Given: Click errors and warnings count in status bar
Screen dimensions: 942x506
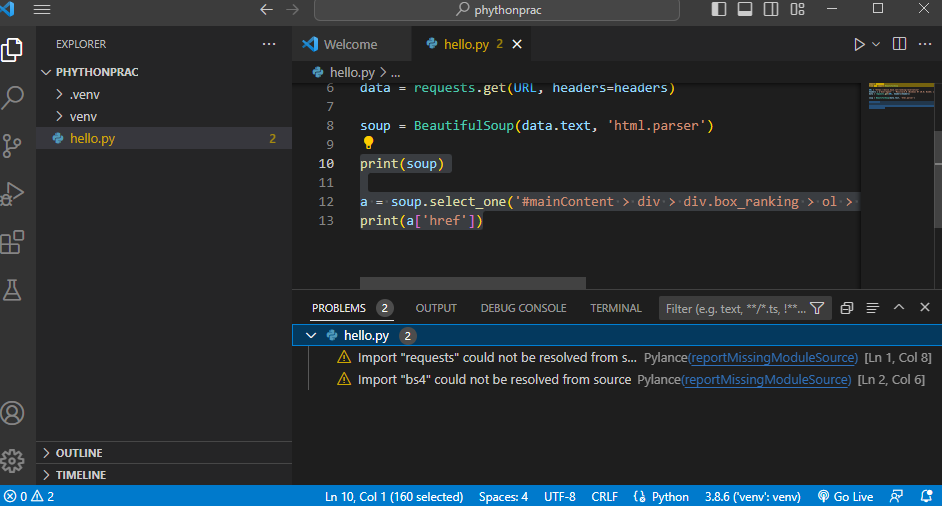Looking at the screenshot, I should [29, 496].
